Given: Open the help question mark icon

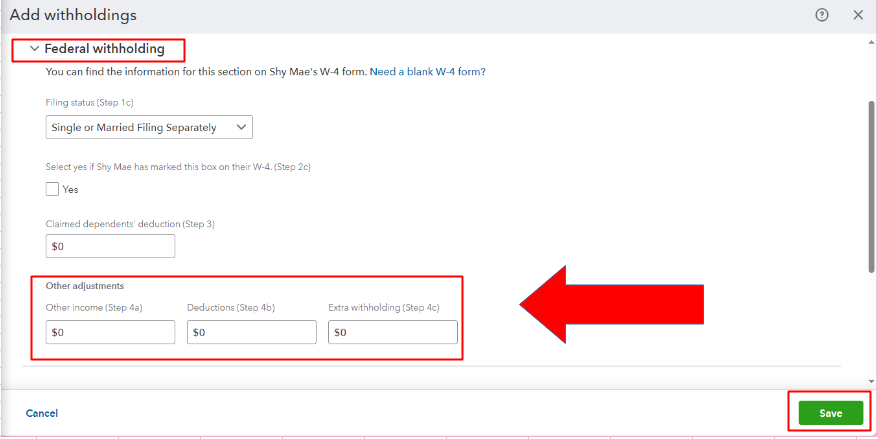Looking at the screenshot, I should coord(821,15).
